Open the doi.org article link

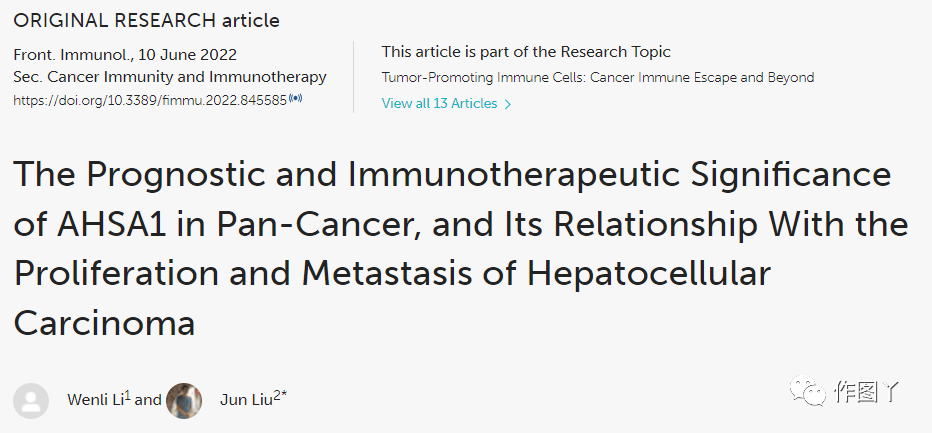pos(150,100)
